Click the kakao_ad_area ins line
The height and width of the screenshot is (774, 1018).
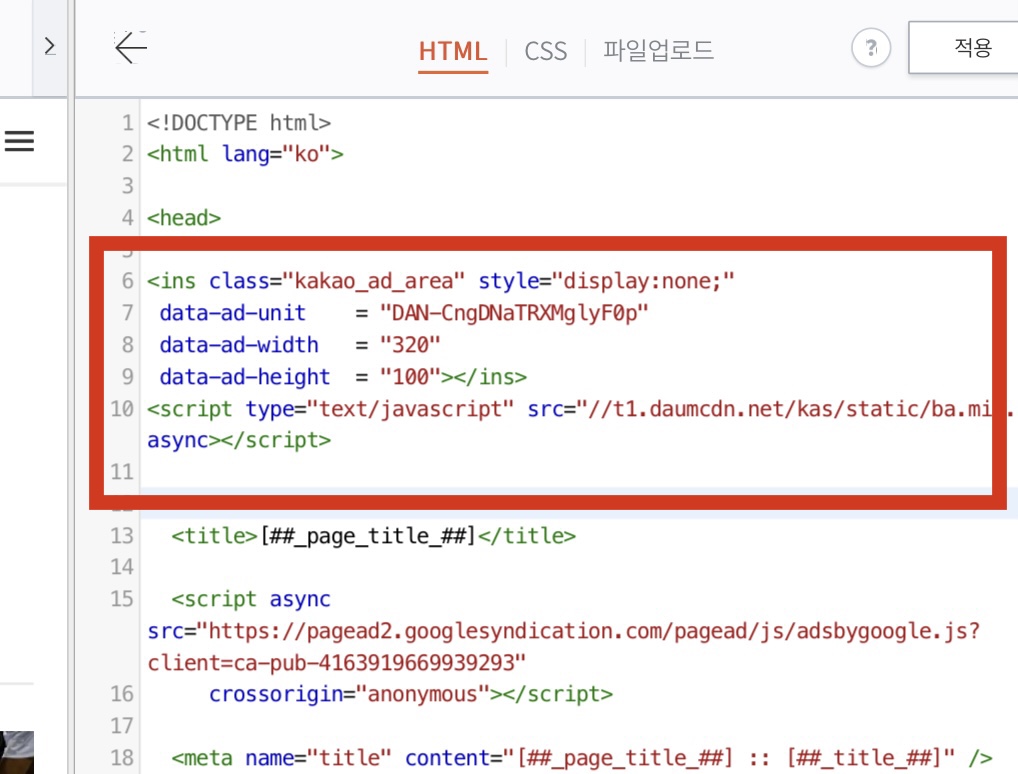coord(440,281)
